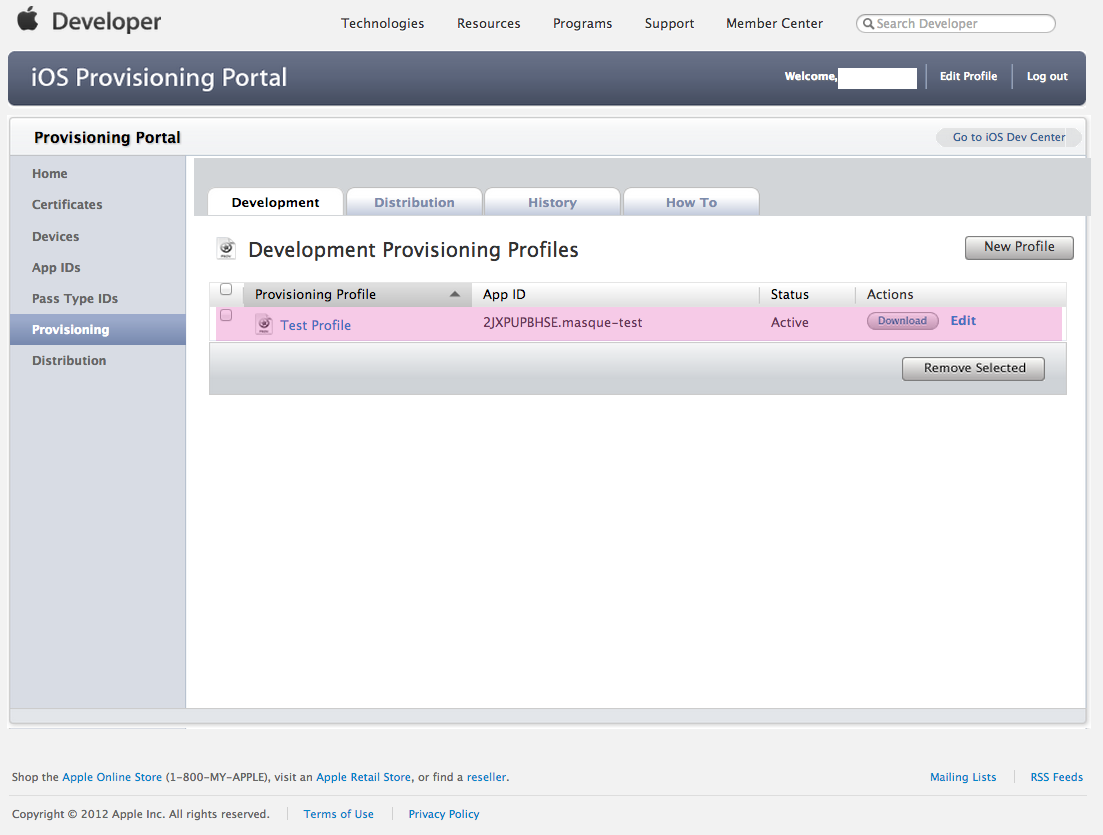
Task: Open App IDs in the sidebar
Action: [x=56, y=267]
